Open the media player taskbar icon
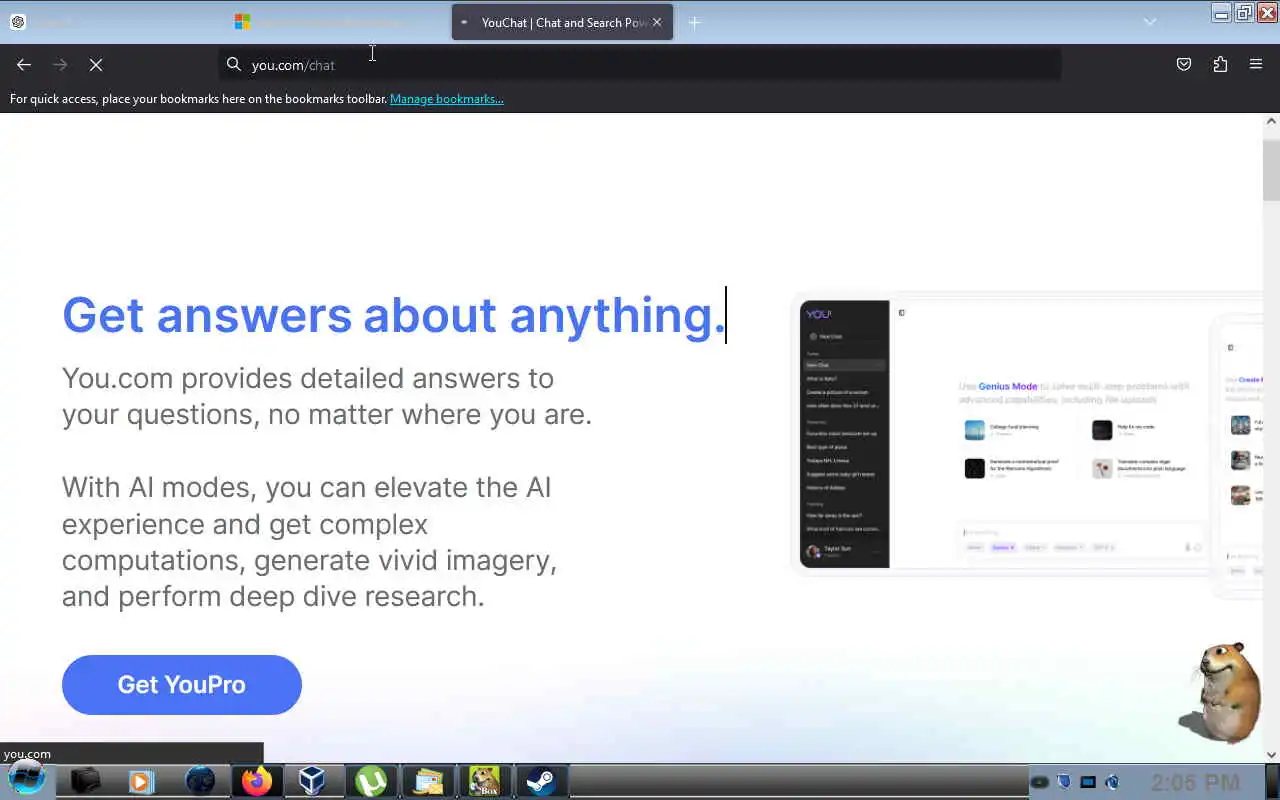The width and height of the screenshot is (1280, 800). pyautogui.click(x=142, y=781)
